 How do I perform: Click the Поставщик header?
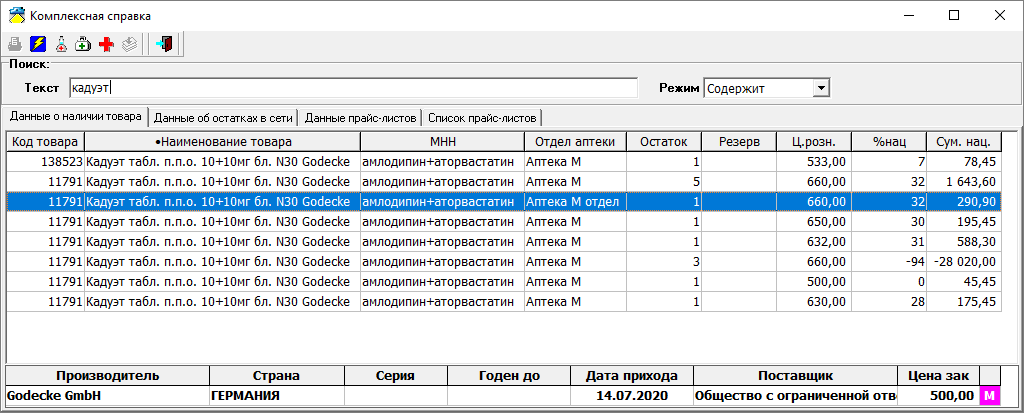[x=795, y=376]
